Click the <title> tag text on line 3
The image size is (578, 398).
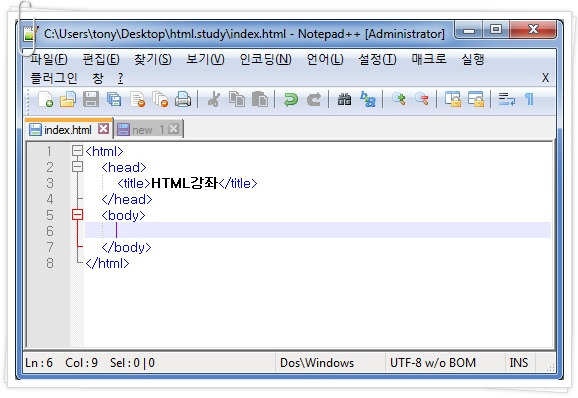coord(134,183)
